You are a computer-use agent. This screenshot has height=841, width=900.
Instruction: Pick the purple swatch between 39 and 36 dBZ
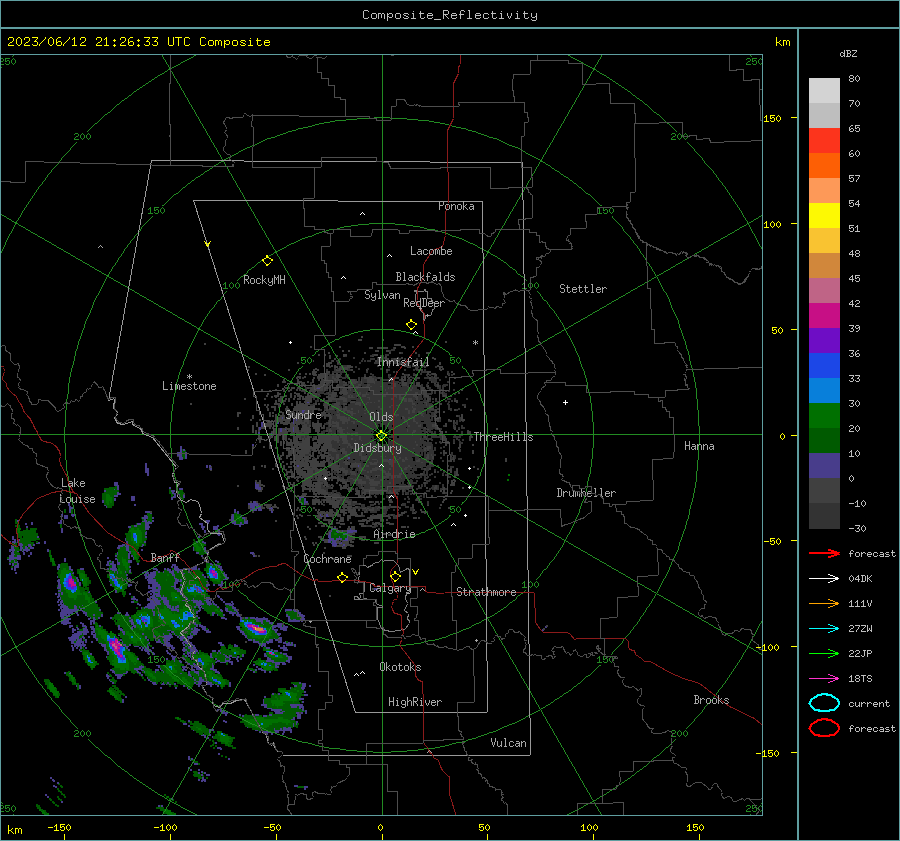[824, 341]
